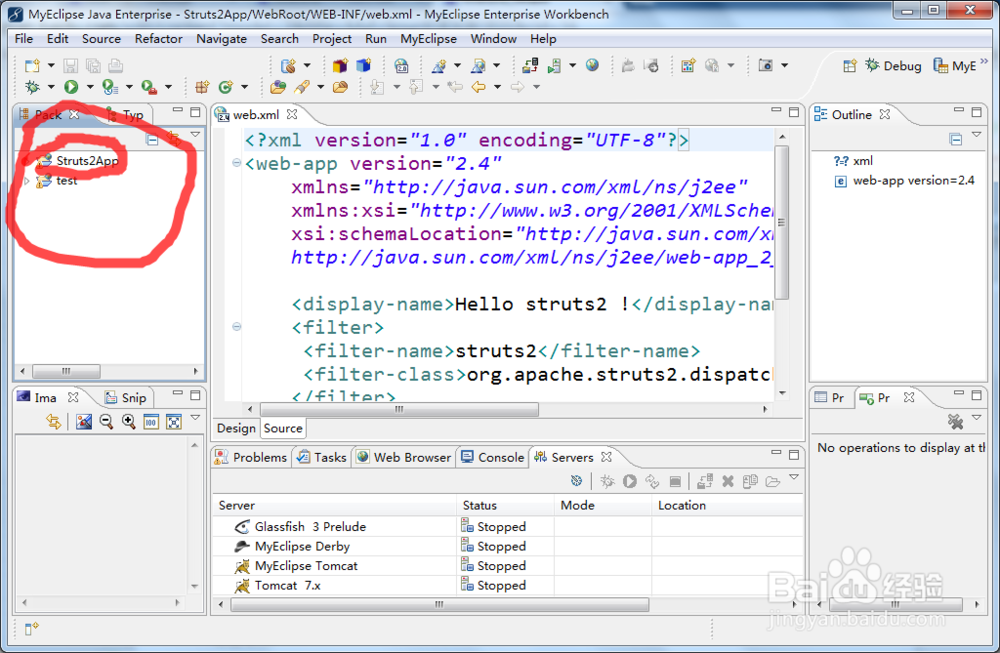Image resolution: width=1000 pixels, height=653 pixels.
Task: Collapse the filter element fold marker
Action: pyautogui.click(x=237, y=327)
